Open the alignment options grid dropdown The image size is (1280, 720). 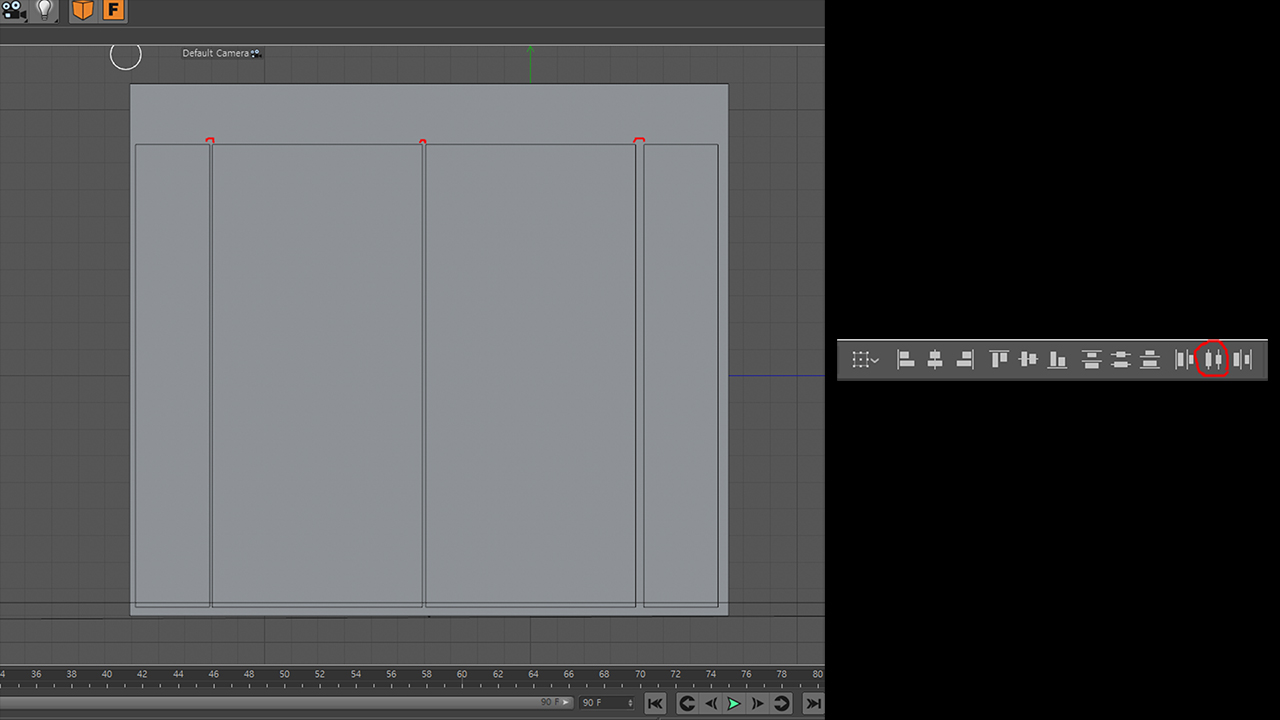tap(865, 360)
